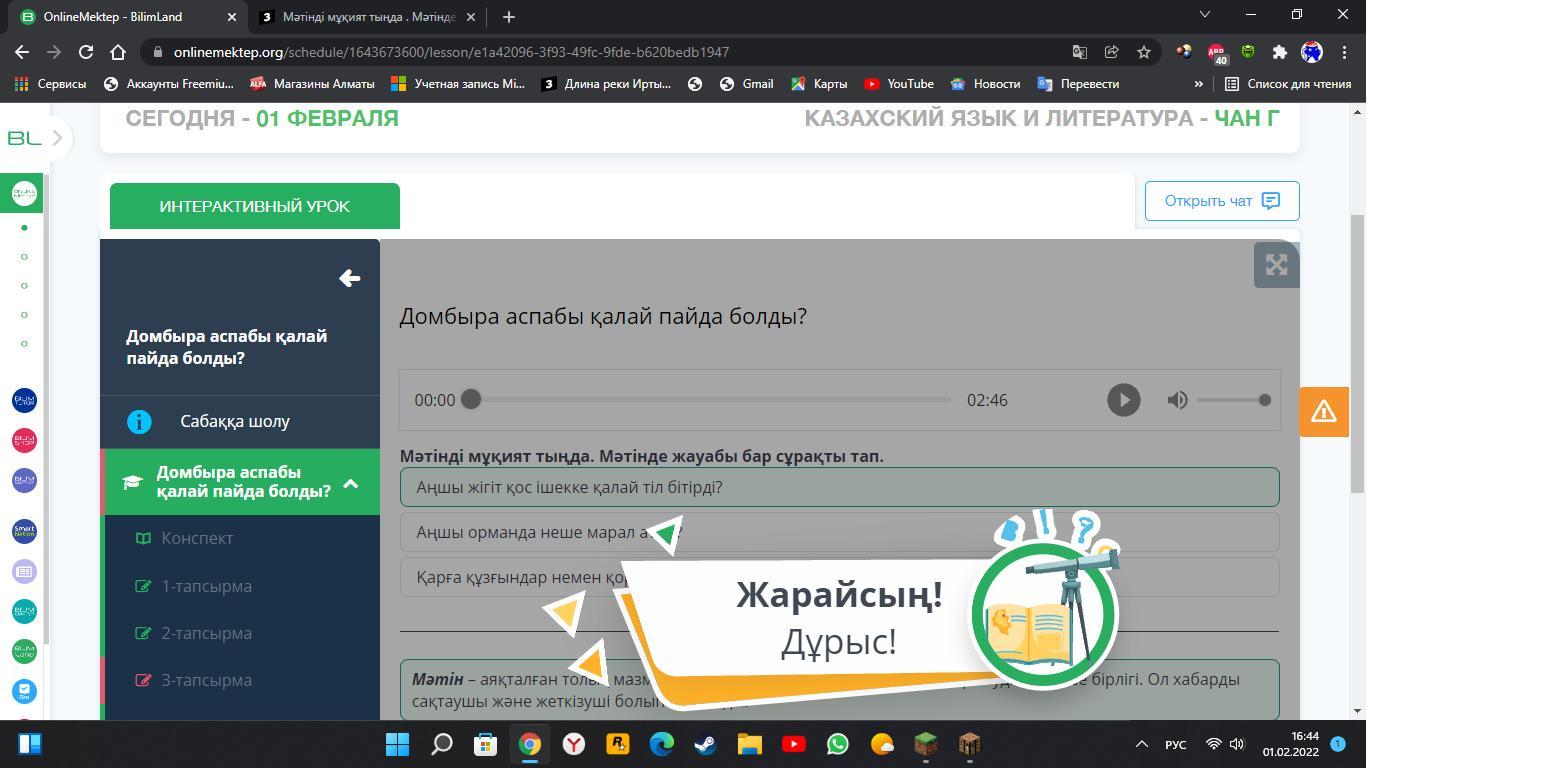Collapse the Домбыра аспабы lesson section
This screenshot has height=768, width=1550.
[x=351, y=484]
